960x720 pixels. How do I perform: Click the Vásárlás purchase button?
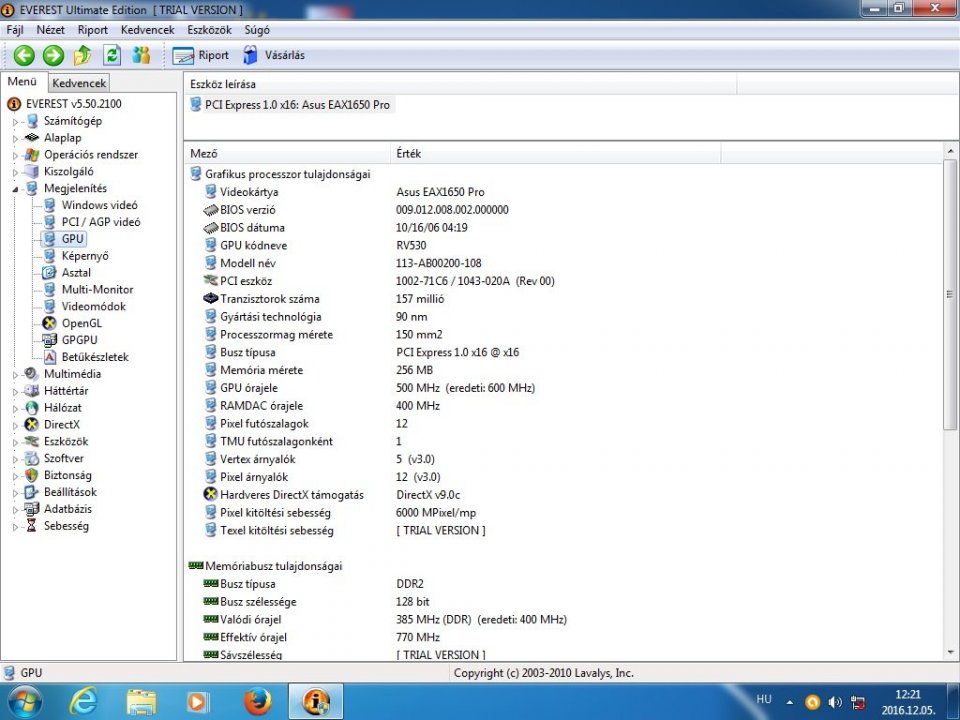pos(274,56)
